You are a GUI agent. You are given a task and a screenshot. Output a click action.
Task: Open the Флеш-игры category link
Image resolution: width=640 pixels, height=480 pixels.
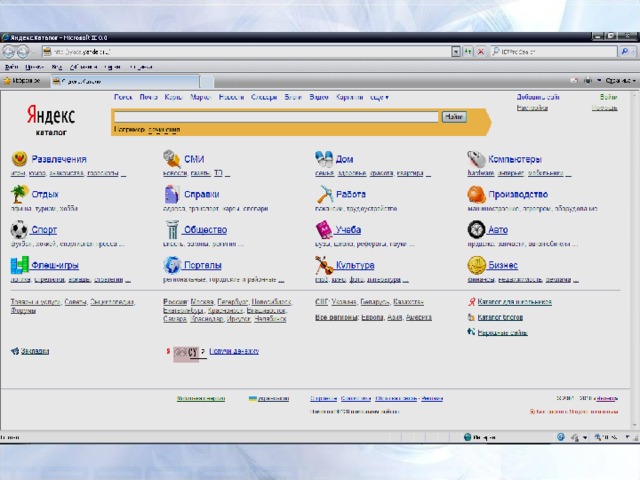55,265
